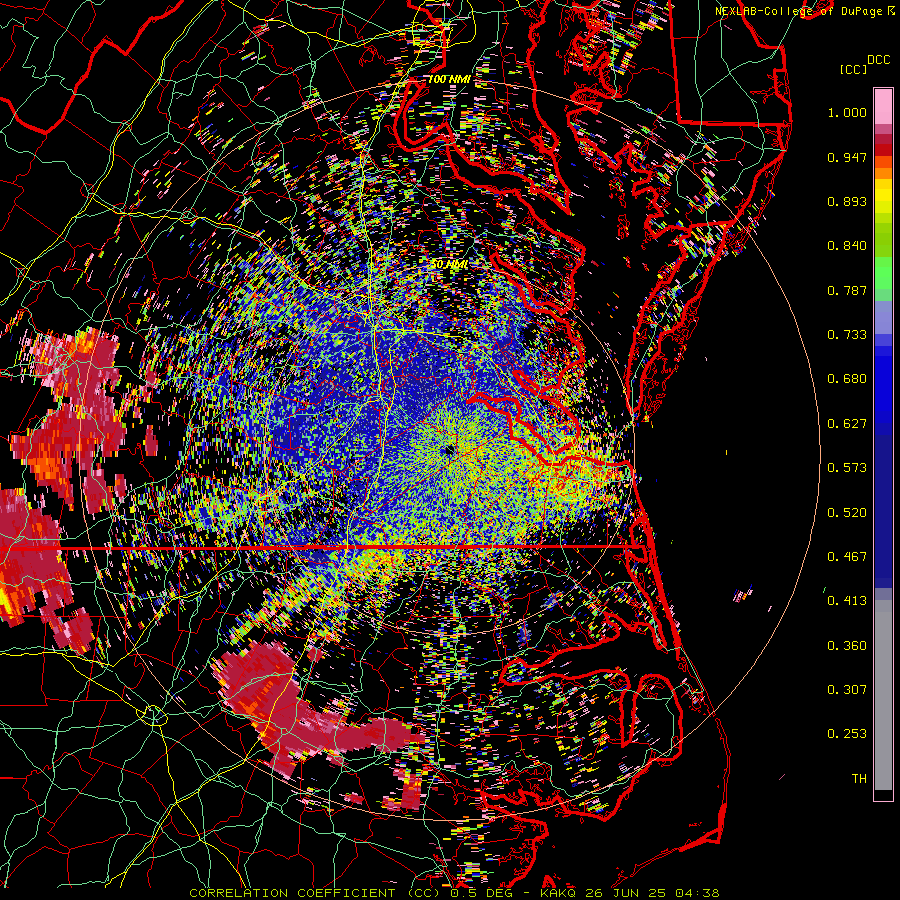900x900 pixels.
Task: Click the radar site center point
Action: click(x=448, y=451)
